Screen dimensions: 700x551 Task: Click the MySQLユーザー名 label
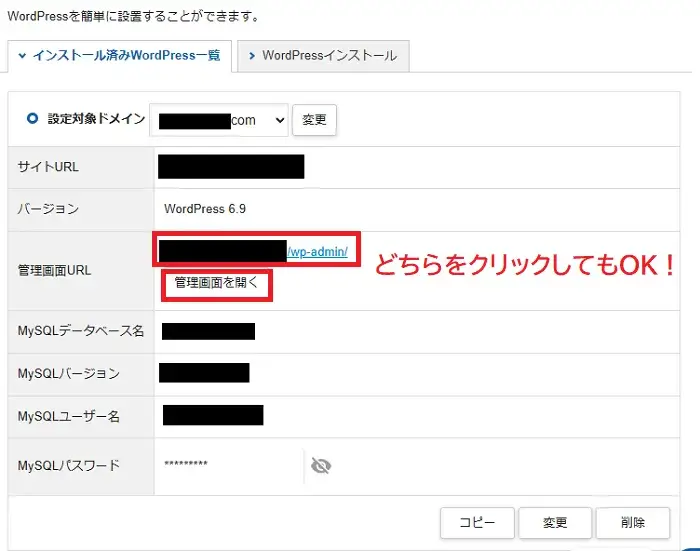tap(69, 416)
